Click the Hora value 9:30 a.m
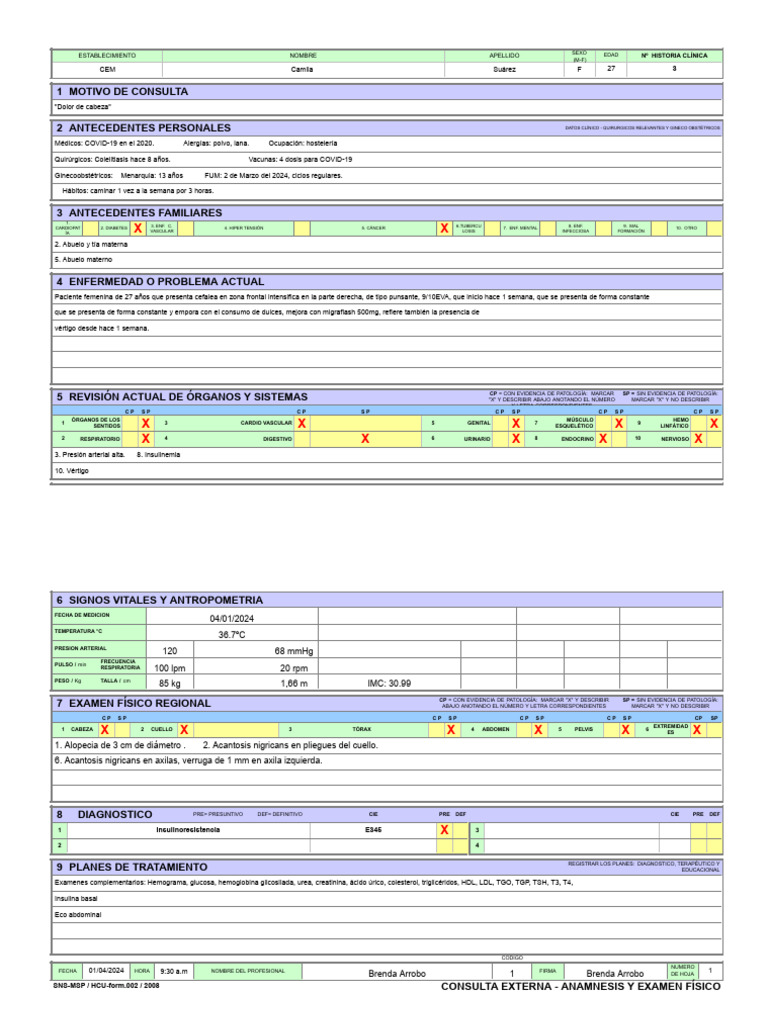Image resolution: width=768 pixels, height=1024 pixels. [x=174, y=972]
